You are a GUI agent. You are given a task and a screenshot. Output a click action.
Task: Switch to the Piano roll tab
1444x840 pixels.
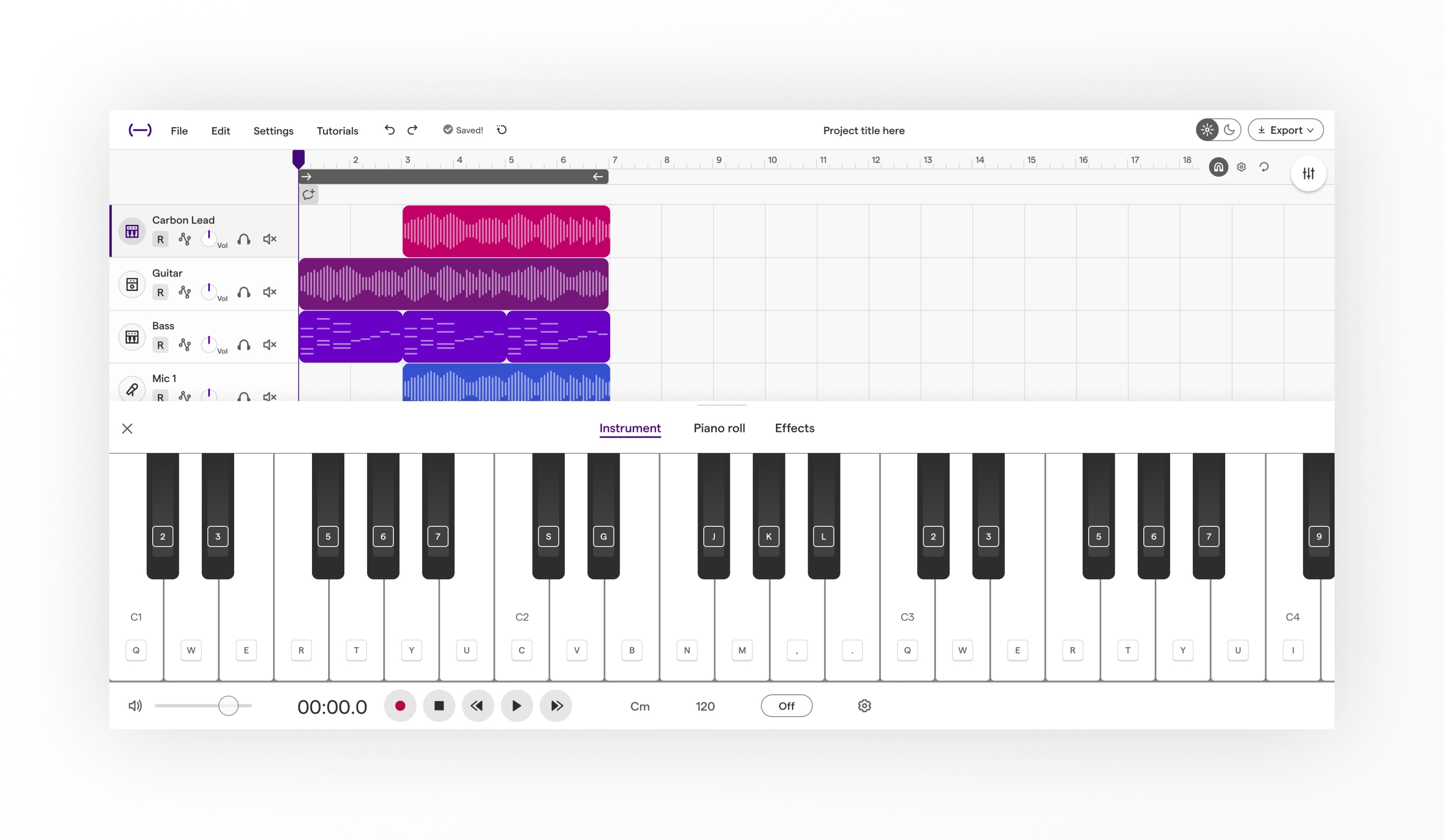[x=719, y=428]
